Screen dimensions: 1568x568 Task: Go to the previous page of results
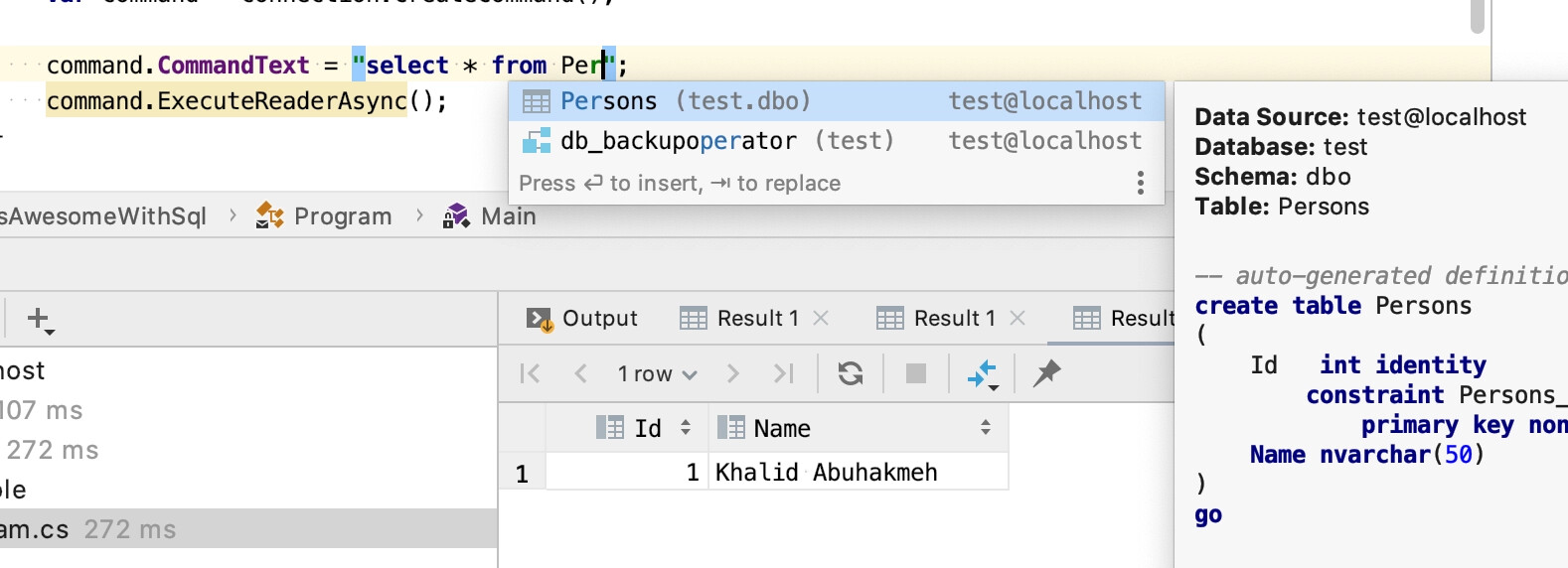pos(581,373)
